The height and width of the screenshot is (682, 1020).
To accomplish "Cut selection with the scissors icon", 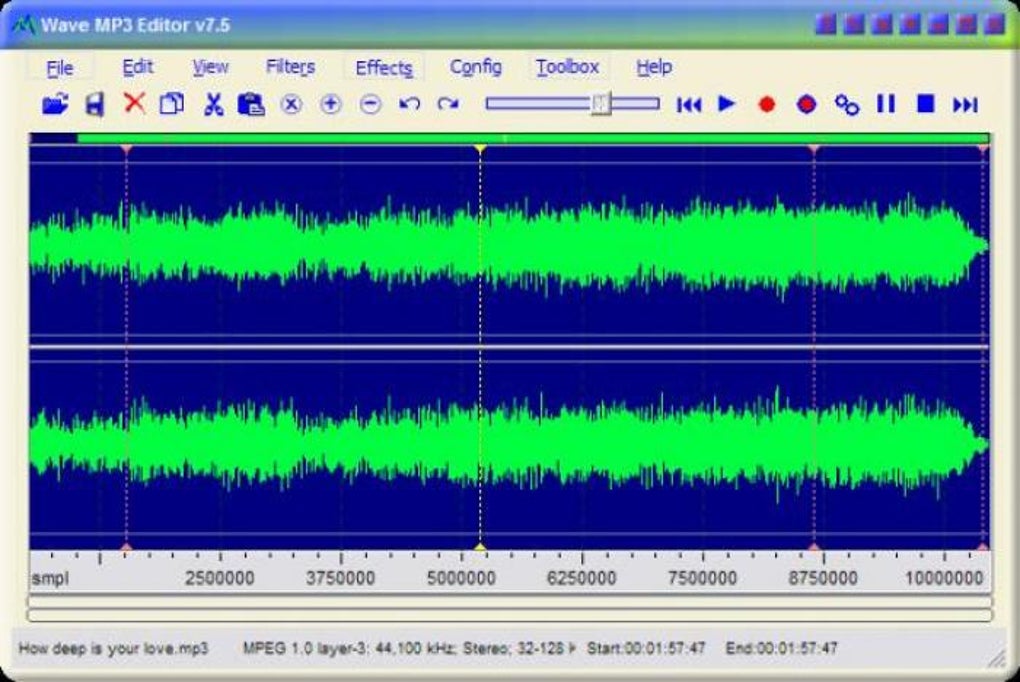I will click(213, 104).
